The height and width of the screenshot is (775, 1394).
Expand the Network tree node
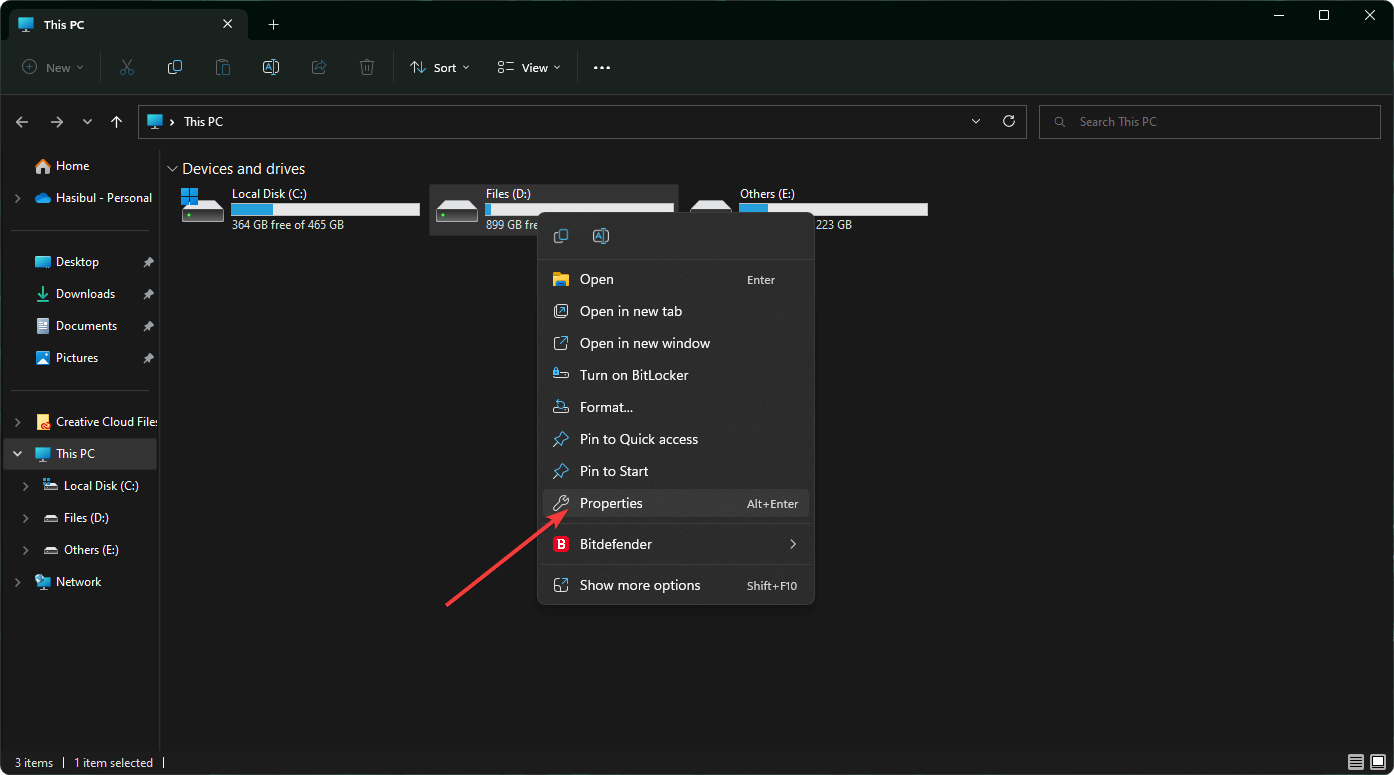tap(17, 582)
